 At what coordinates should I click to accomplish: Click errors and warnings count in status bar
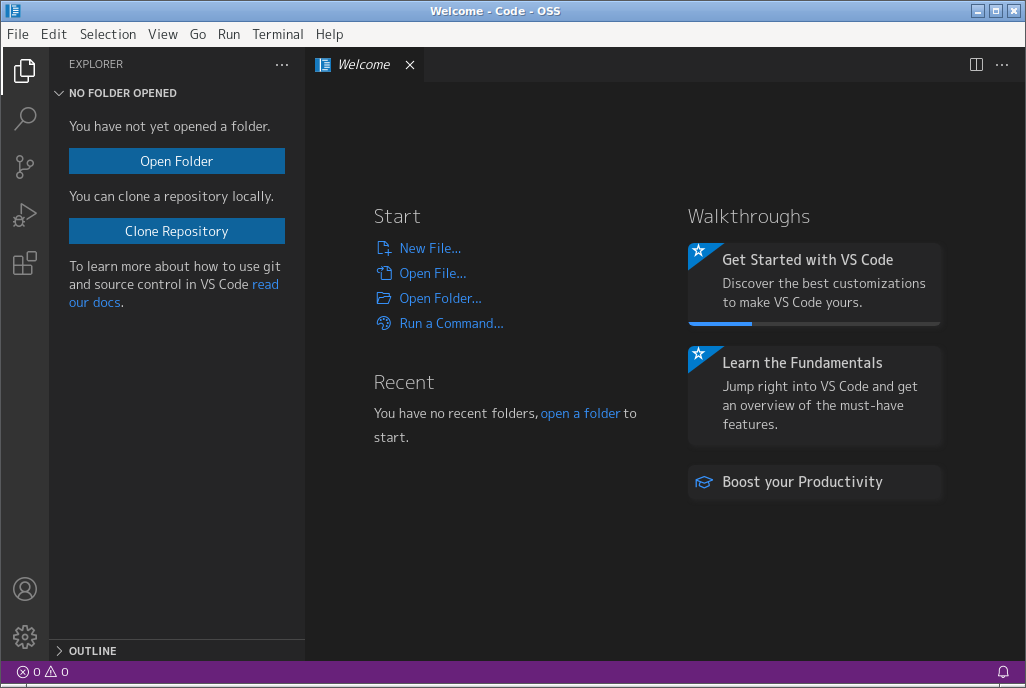pyautogui.click(x=43, y=672)
